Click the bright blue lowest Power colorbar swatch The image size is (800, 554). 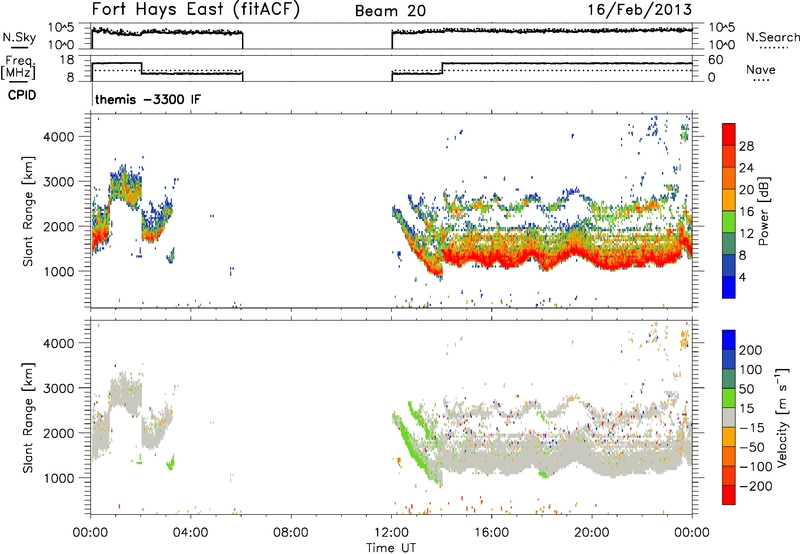[x=729, y=287]
